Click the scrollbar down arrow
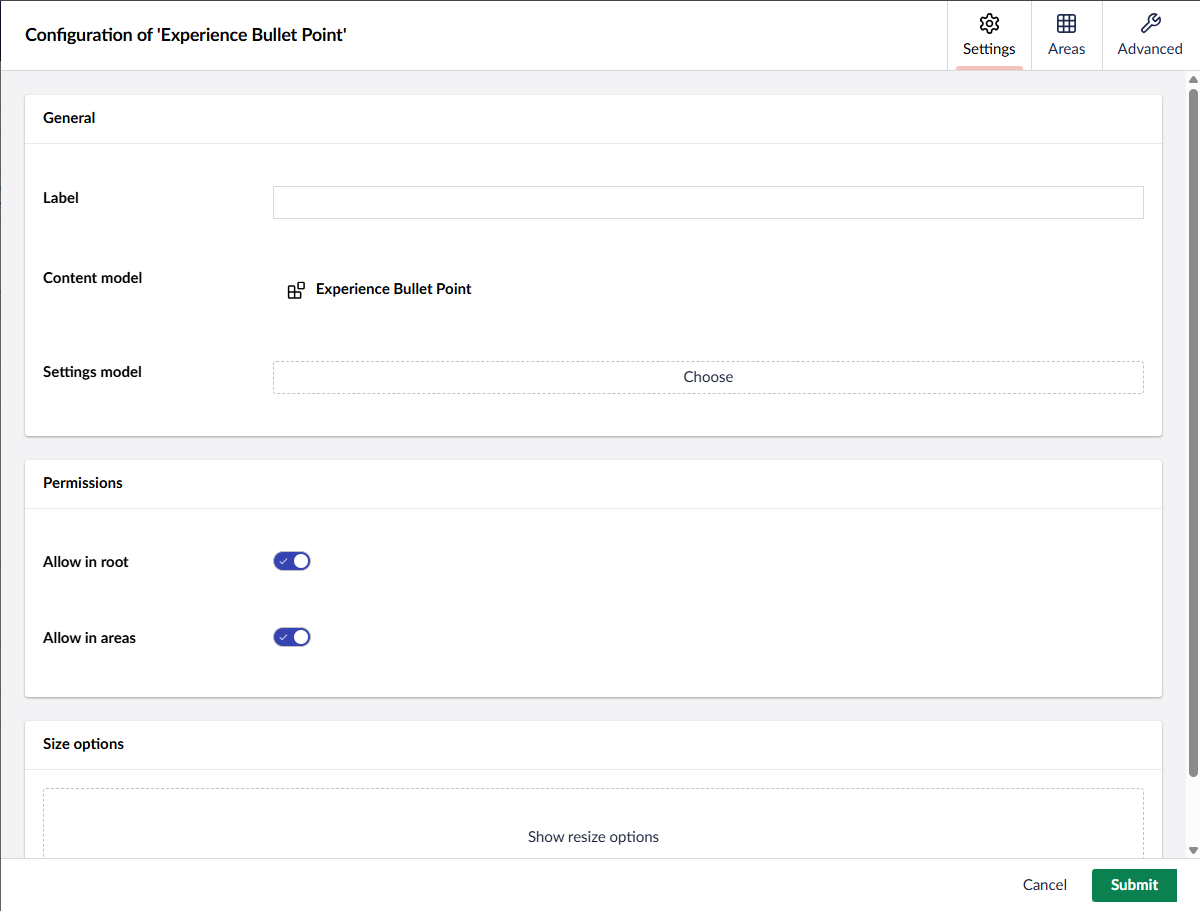The height and width of the screenshot is (911, 1200). [x=1192, y=850]
